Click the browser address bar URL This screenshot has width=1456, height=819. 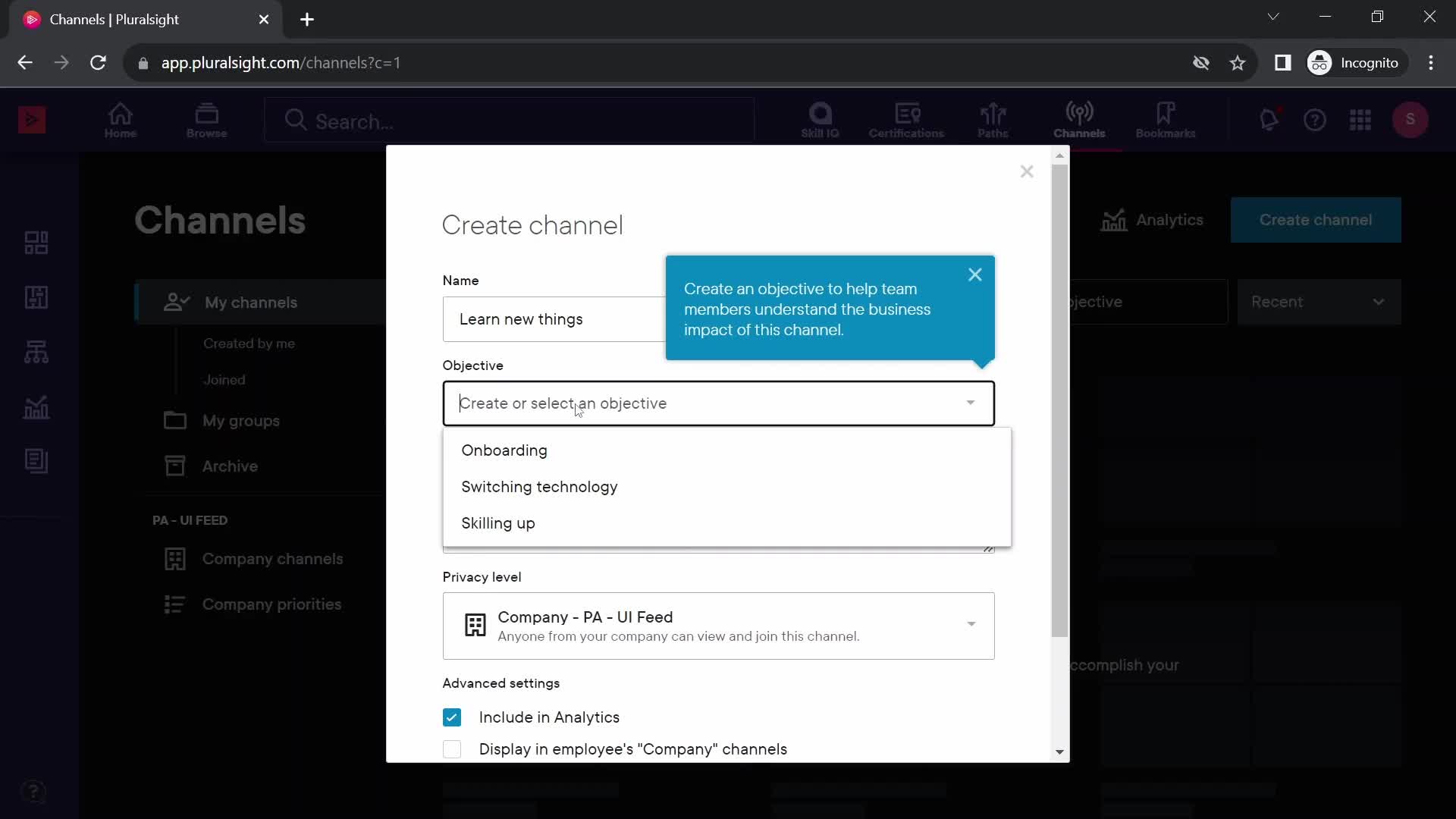click(x=281, y=63)
